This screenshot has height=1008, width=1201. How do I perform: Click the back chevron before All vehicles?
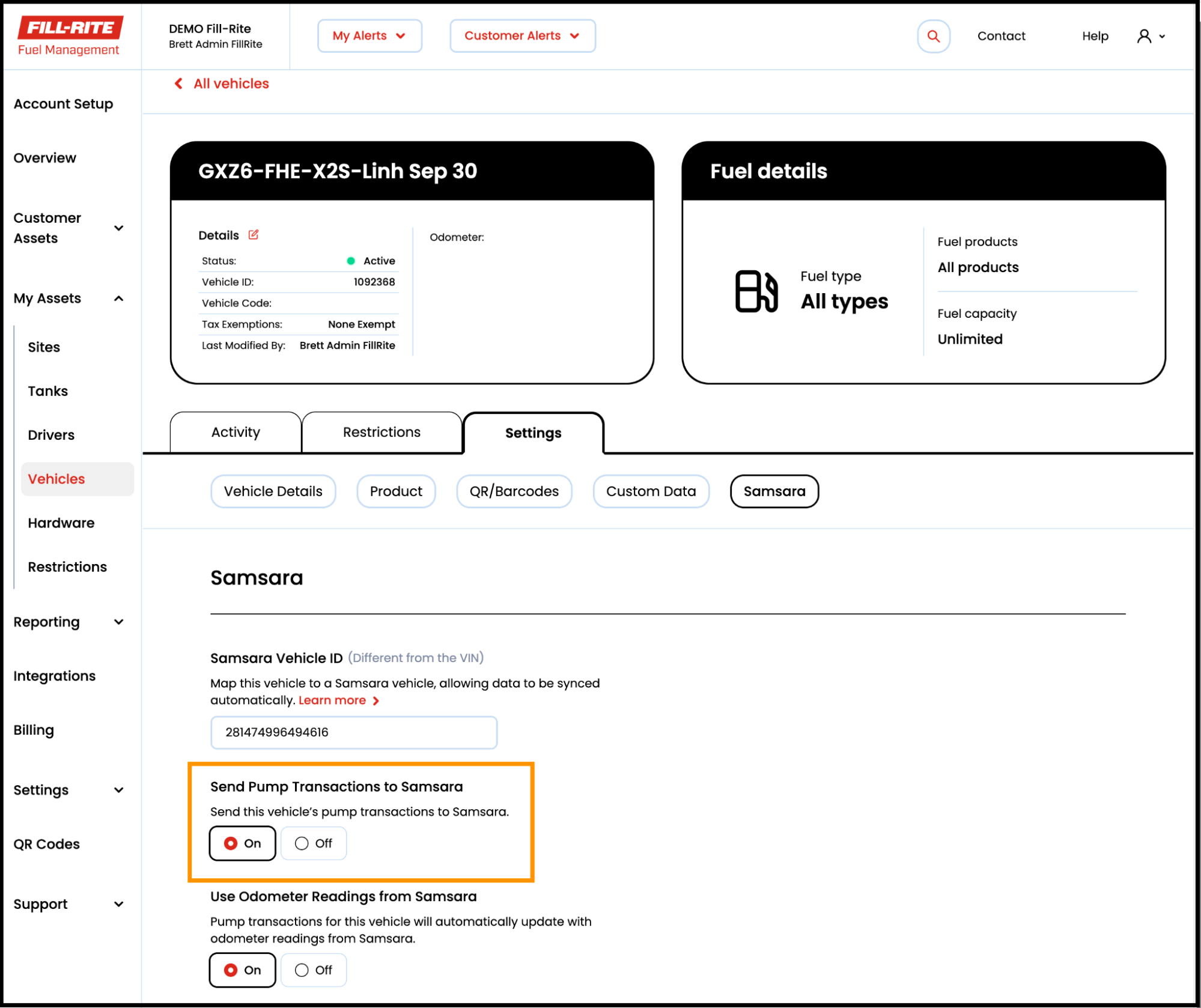(x=178, y=83)
